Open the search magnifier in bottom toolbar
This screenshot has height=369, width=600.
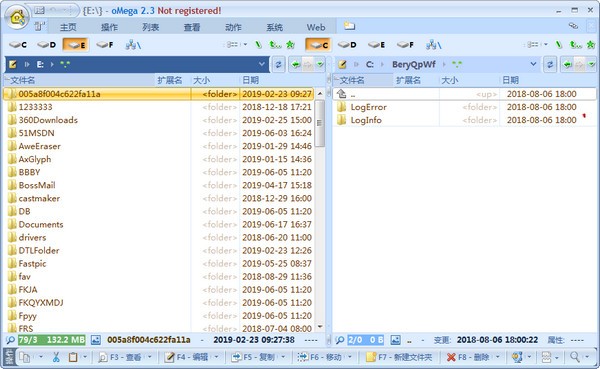[x=575, y=357]
